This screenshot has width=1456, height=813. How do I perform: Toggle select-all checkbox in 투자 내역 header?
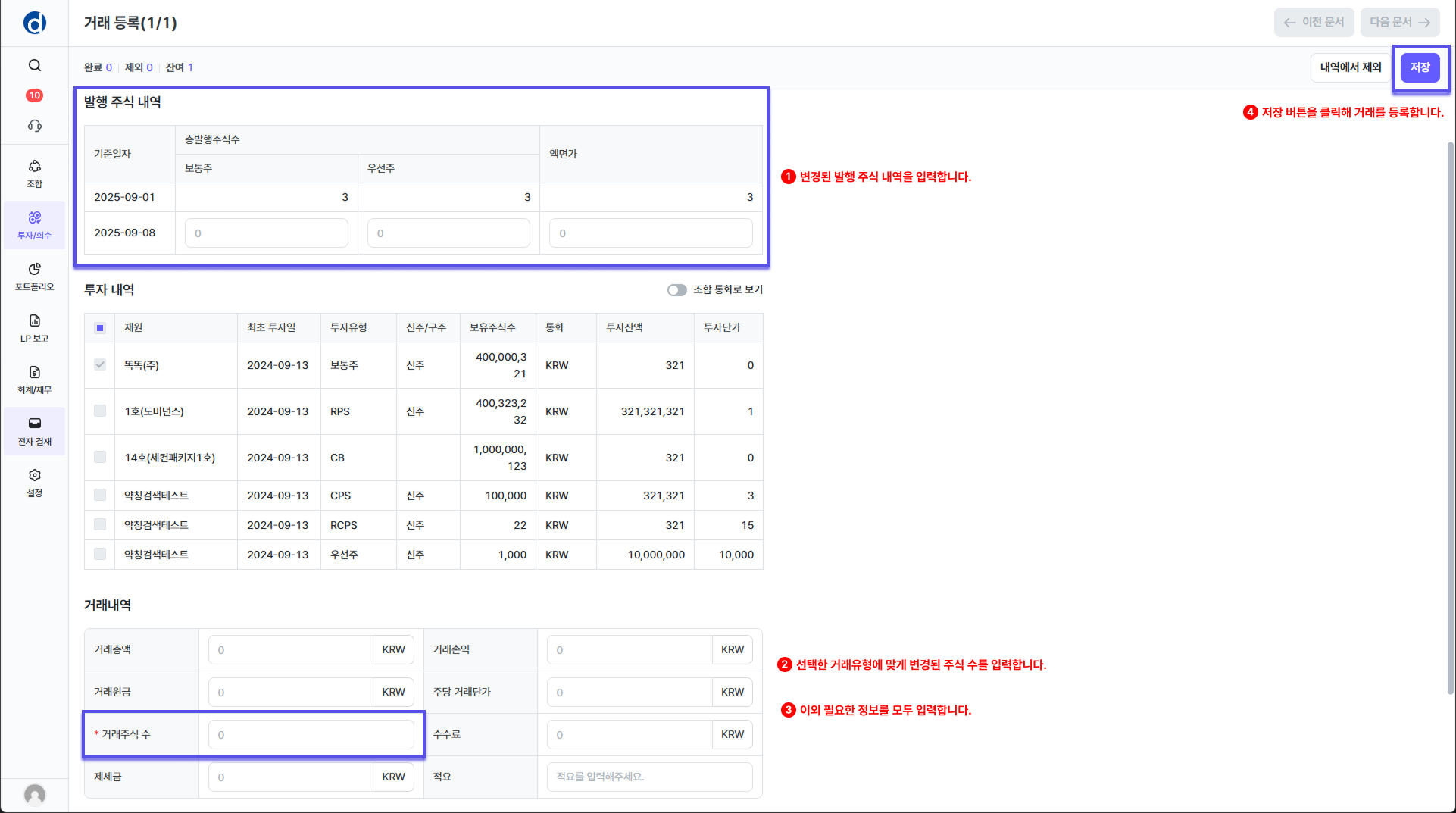click(x=100, y=328)
